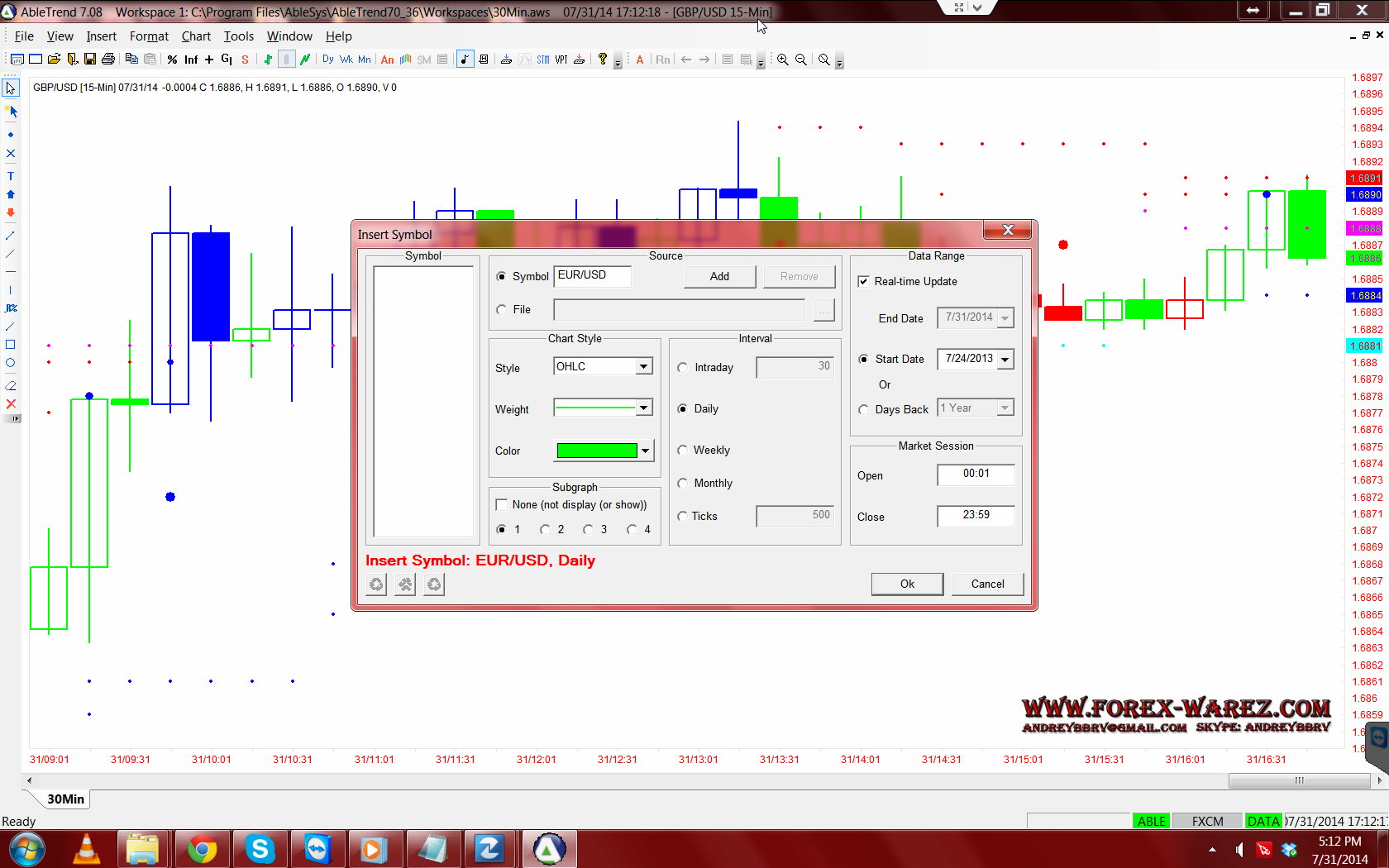The image size is (1389, 868).
Task: Open the Start Date dropdown
Action: tap(1005, 360)
